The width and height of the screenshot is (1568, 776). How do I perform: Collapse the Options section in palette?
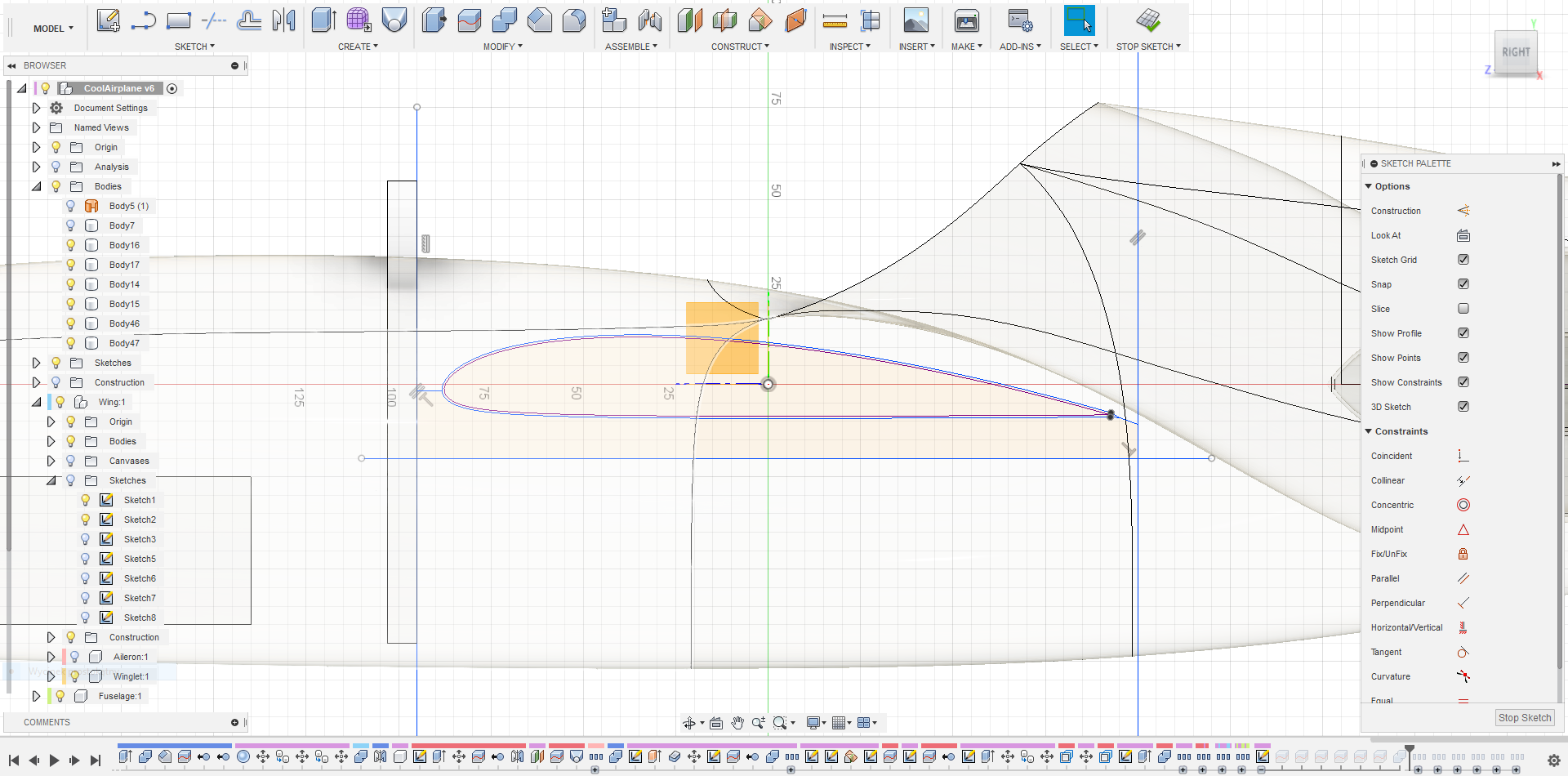pos(1369,186)
